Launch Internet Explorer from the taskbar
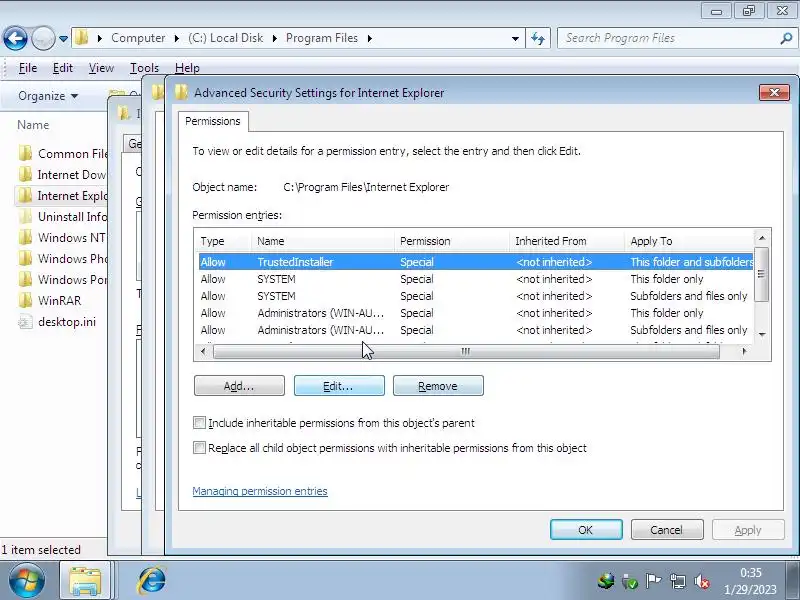The width and height of the screenshot is (800, 600). coord(152,580)
